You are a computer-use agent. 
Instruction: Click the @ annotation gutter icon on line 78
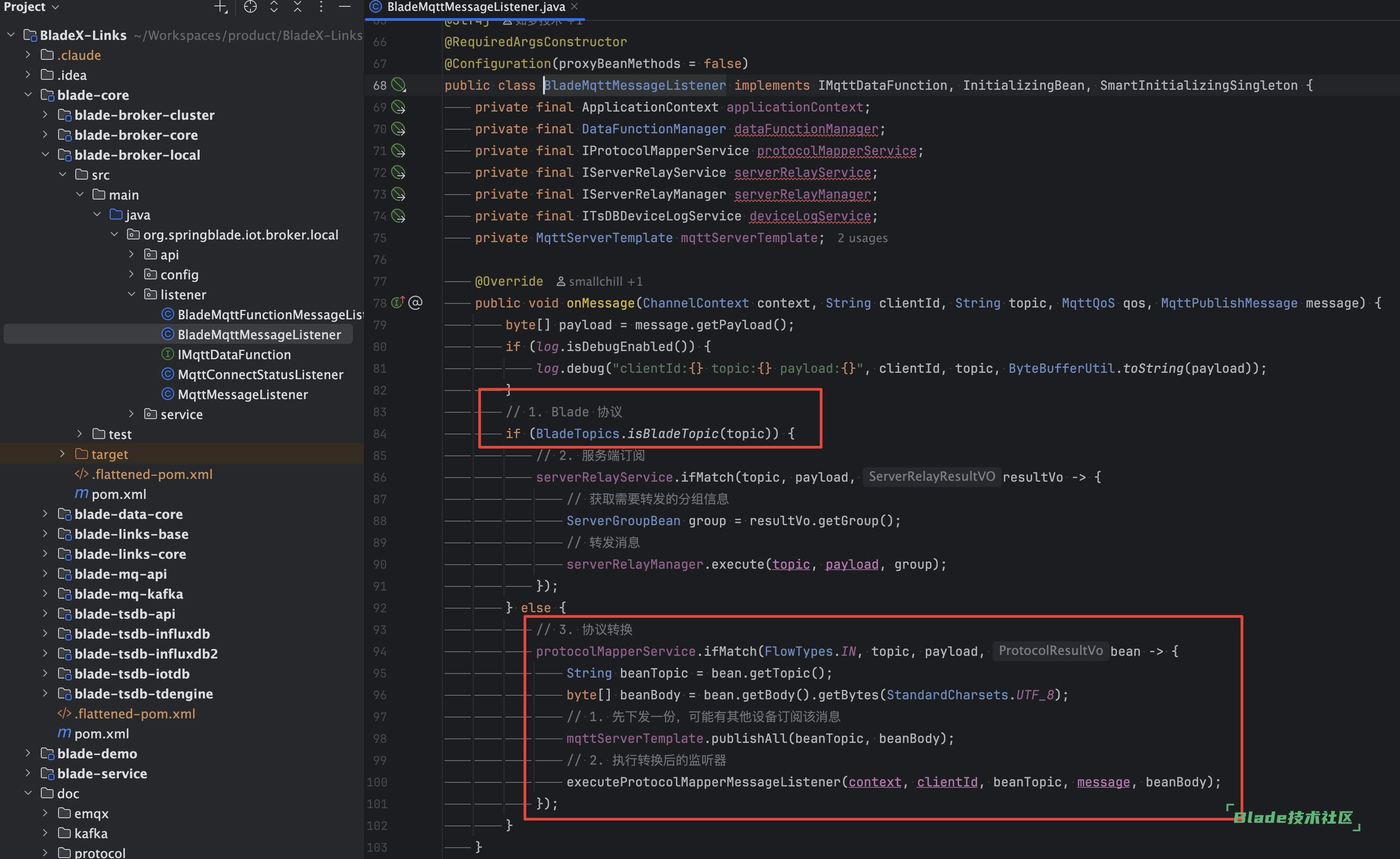416,303
